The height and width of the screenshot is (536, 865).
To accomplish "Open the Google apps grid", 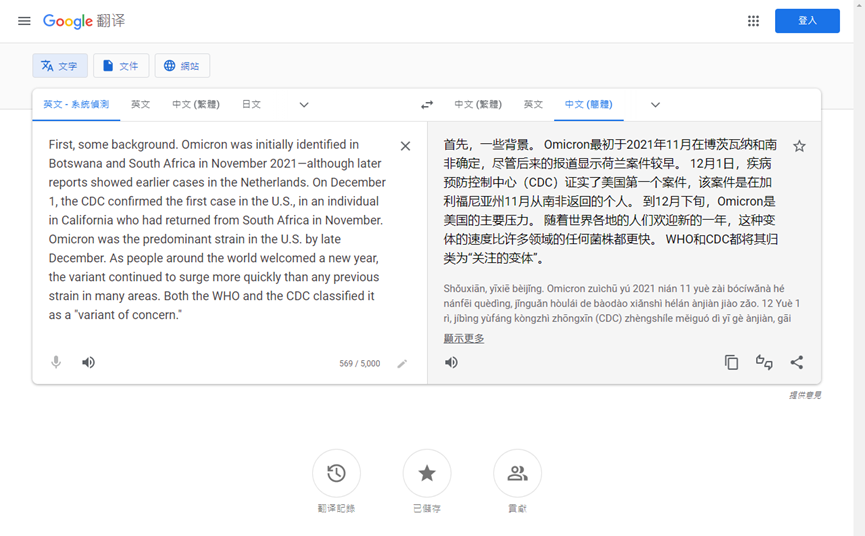I will [753, 21].
